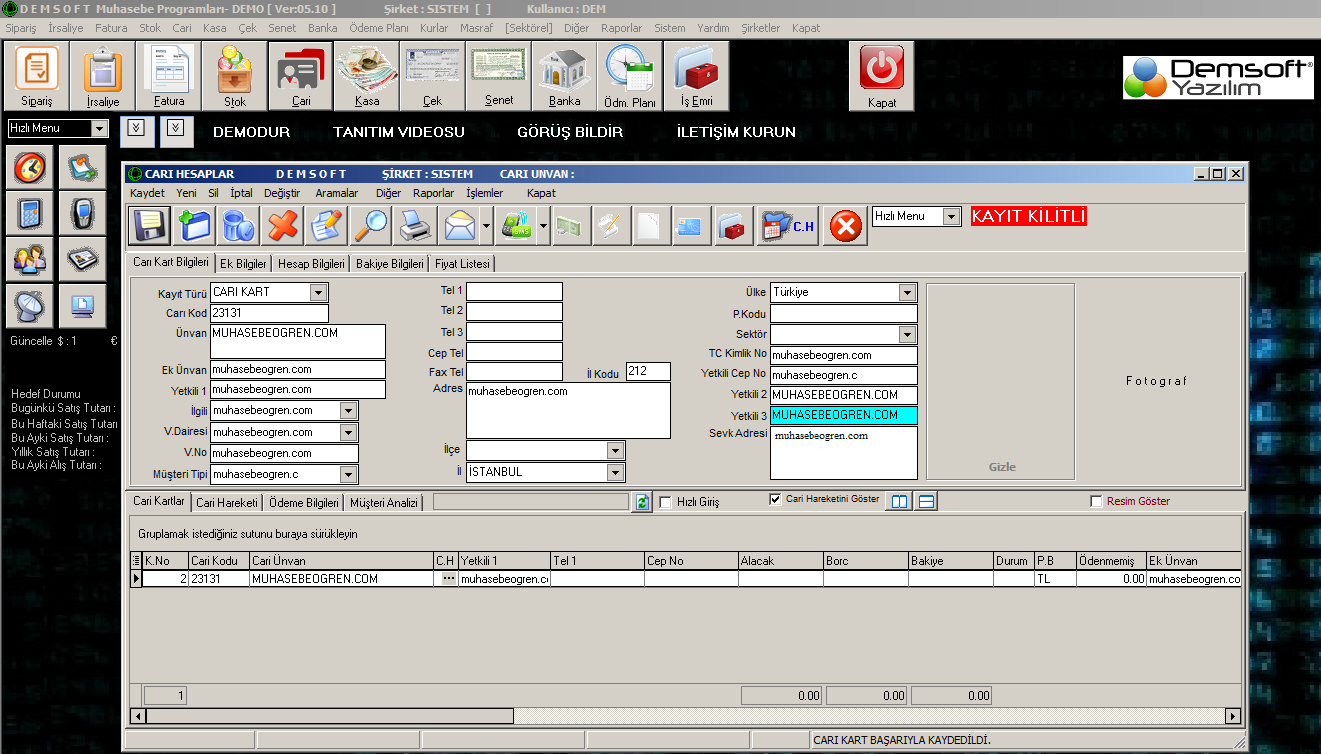Image resolution: width=1321 pixels, height=754 pixels.
Task: Open the e-mail icon dropdown arrow
Action: coord(486,226)
